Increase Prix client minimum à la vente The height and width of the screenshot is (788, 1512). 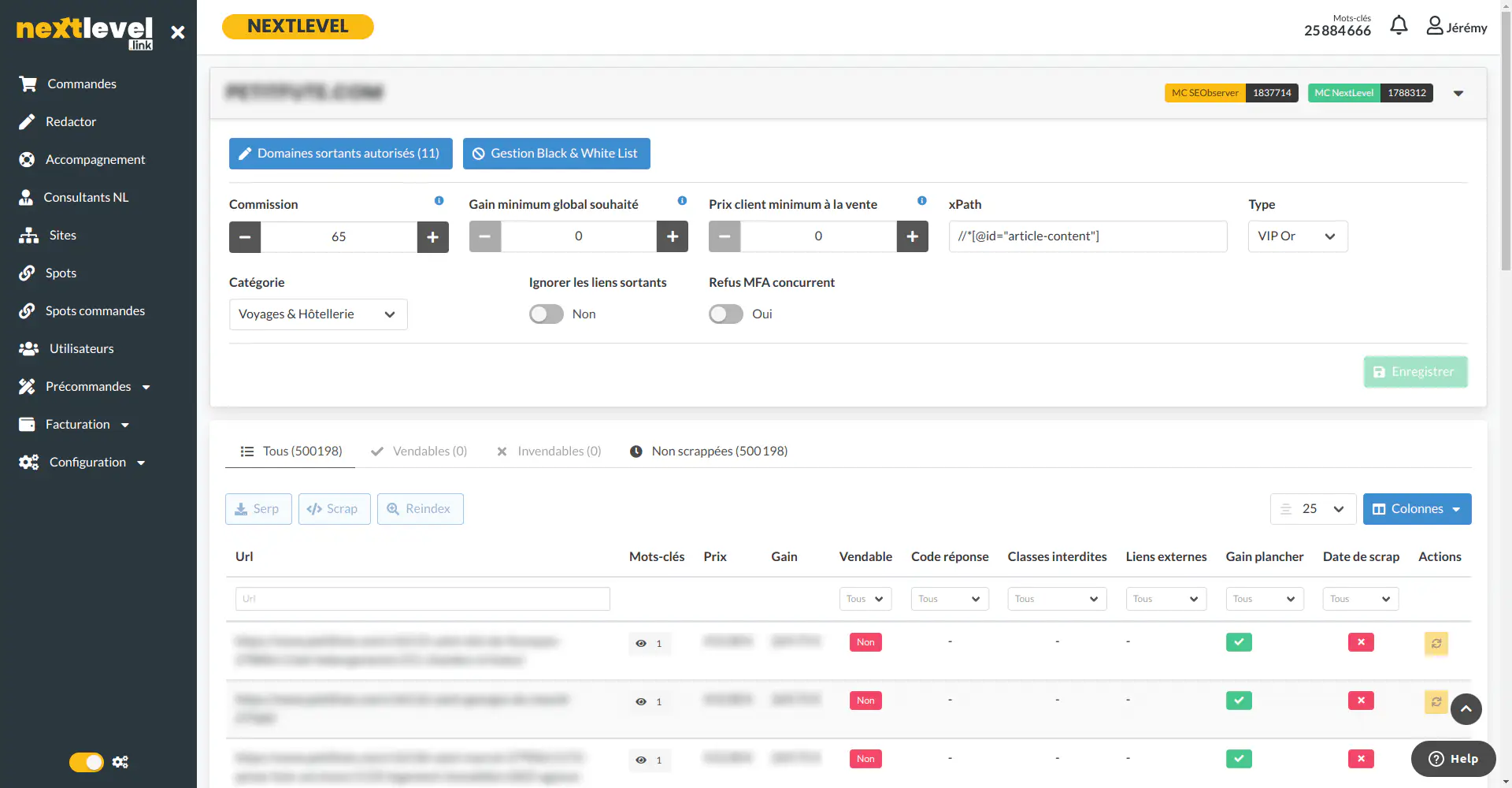[x=913, y=236]
